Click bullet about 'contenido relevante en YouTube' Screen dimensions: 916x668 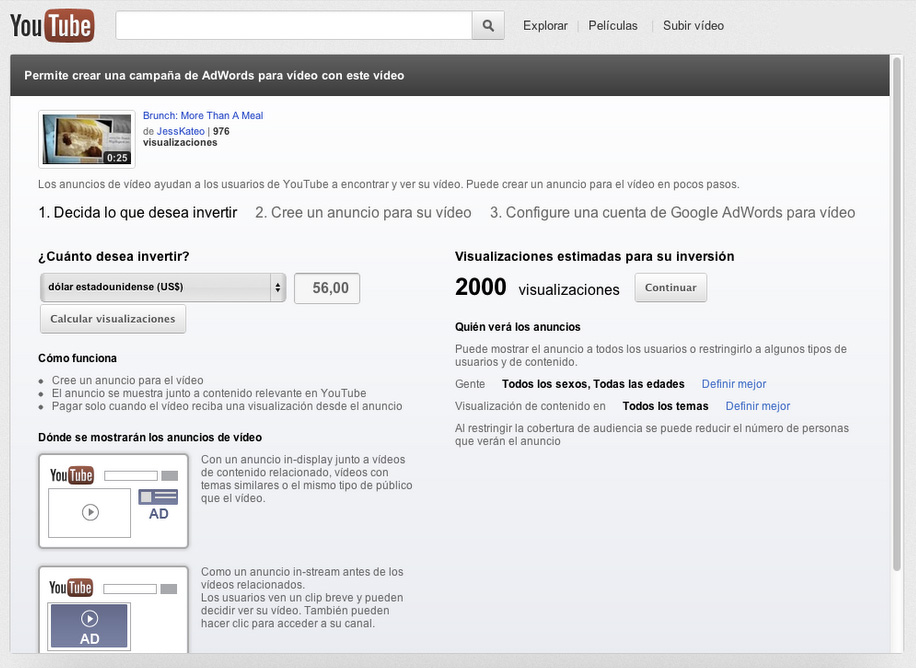(209, 393)
